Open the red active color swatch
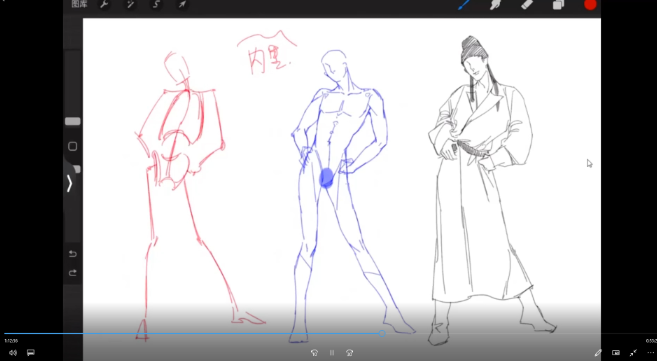This screenshot has height=361, width=657. pyautogui.click(x=590, y=5)
